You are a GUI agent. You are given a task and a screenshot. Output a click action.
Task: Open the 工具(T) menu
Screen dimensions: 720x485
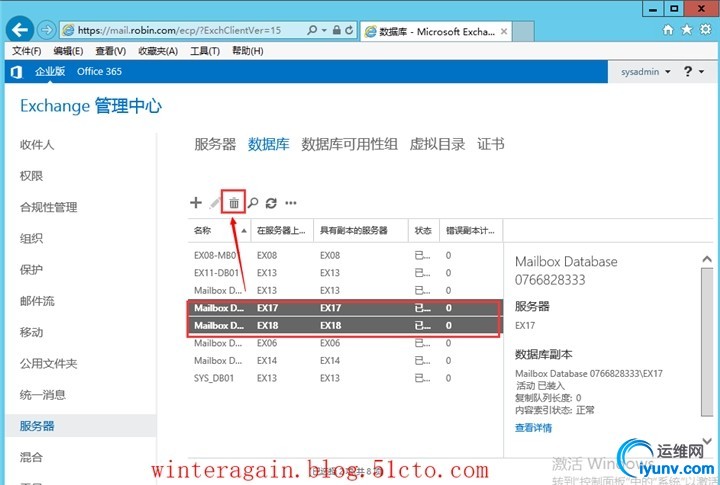(x=205, y=51)
